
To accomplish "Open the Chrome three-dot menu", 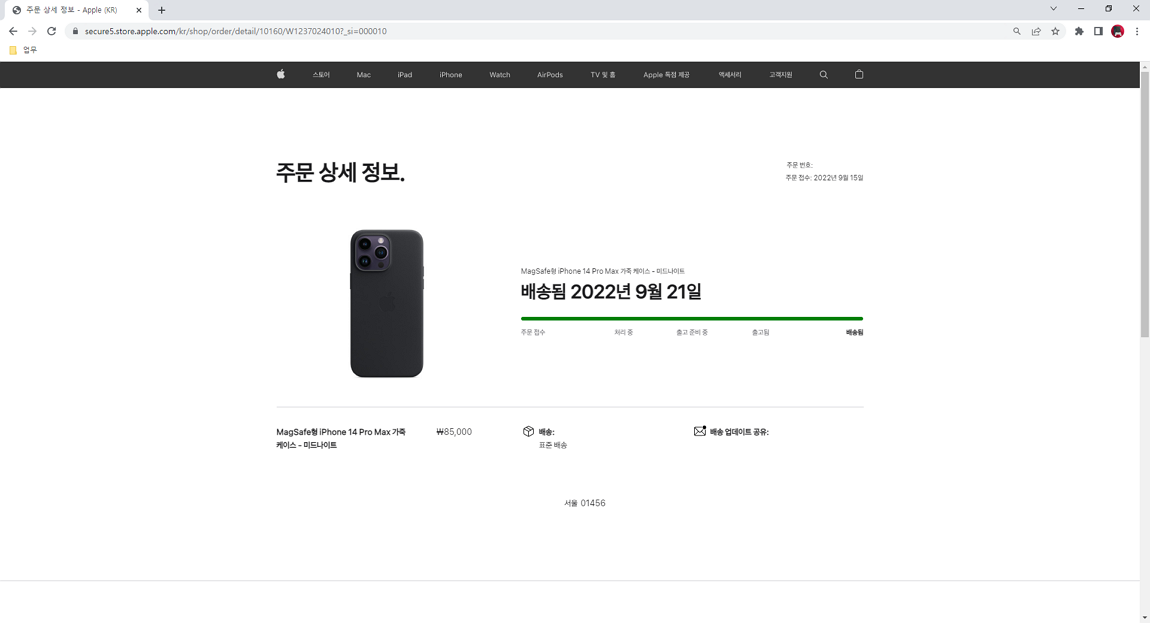I will tap(1137, 31).
